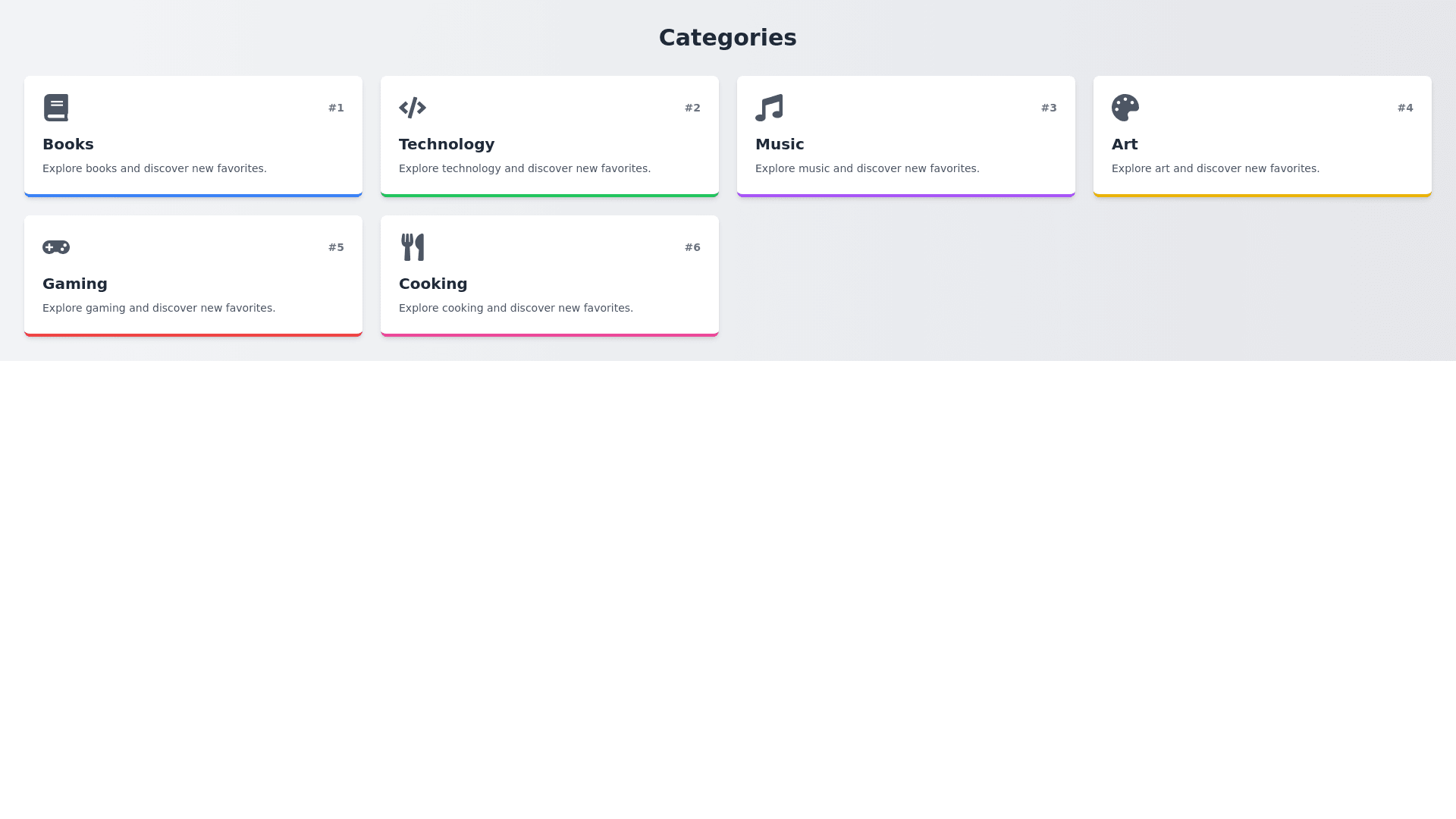Click the #1 rank badge
The image size is (1456, 819).
click(336, 108)
